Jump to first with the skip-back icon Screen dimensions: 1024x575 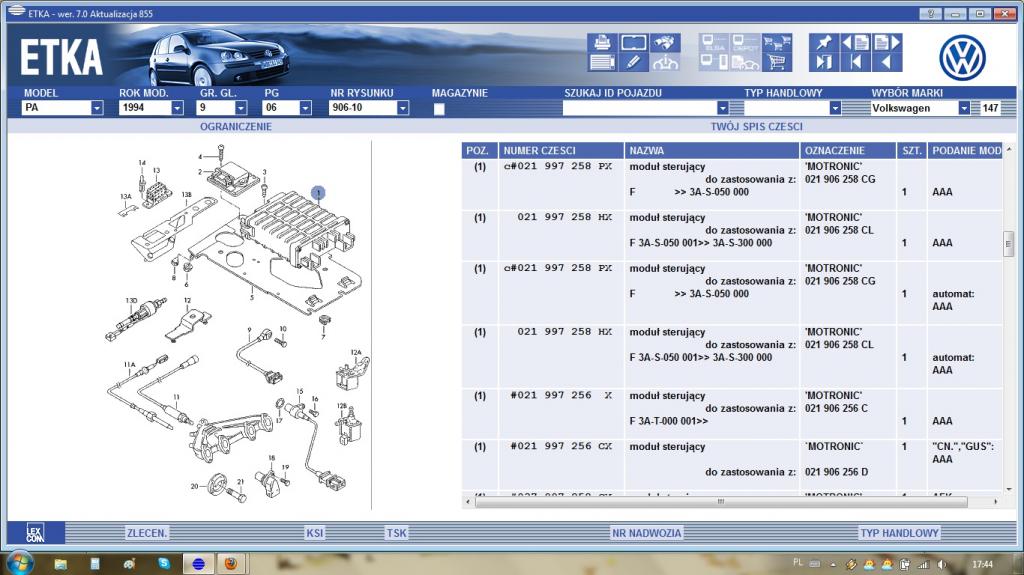point(856,63)
